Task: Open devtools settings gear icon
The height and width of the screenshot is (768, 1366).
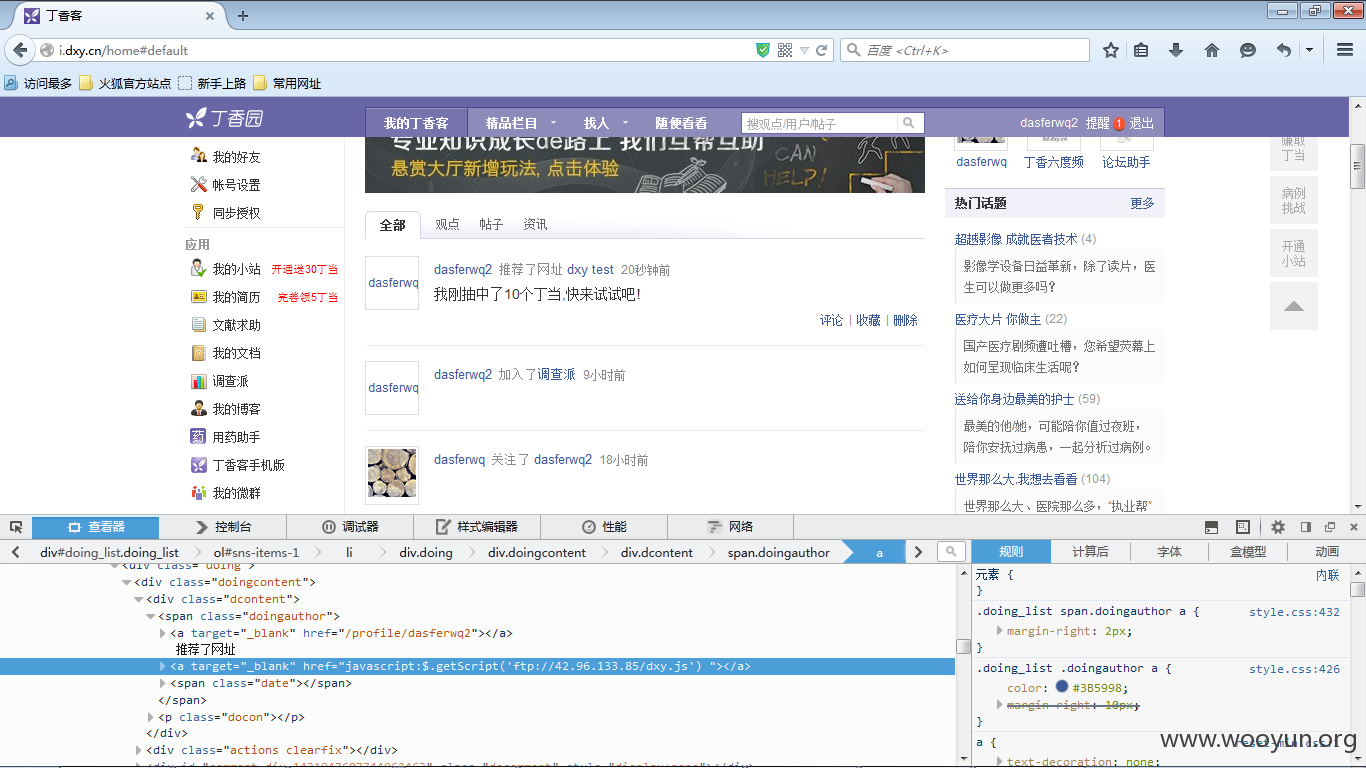Action: 1278,527
